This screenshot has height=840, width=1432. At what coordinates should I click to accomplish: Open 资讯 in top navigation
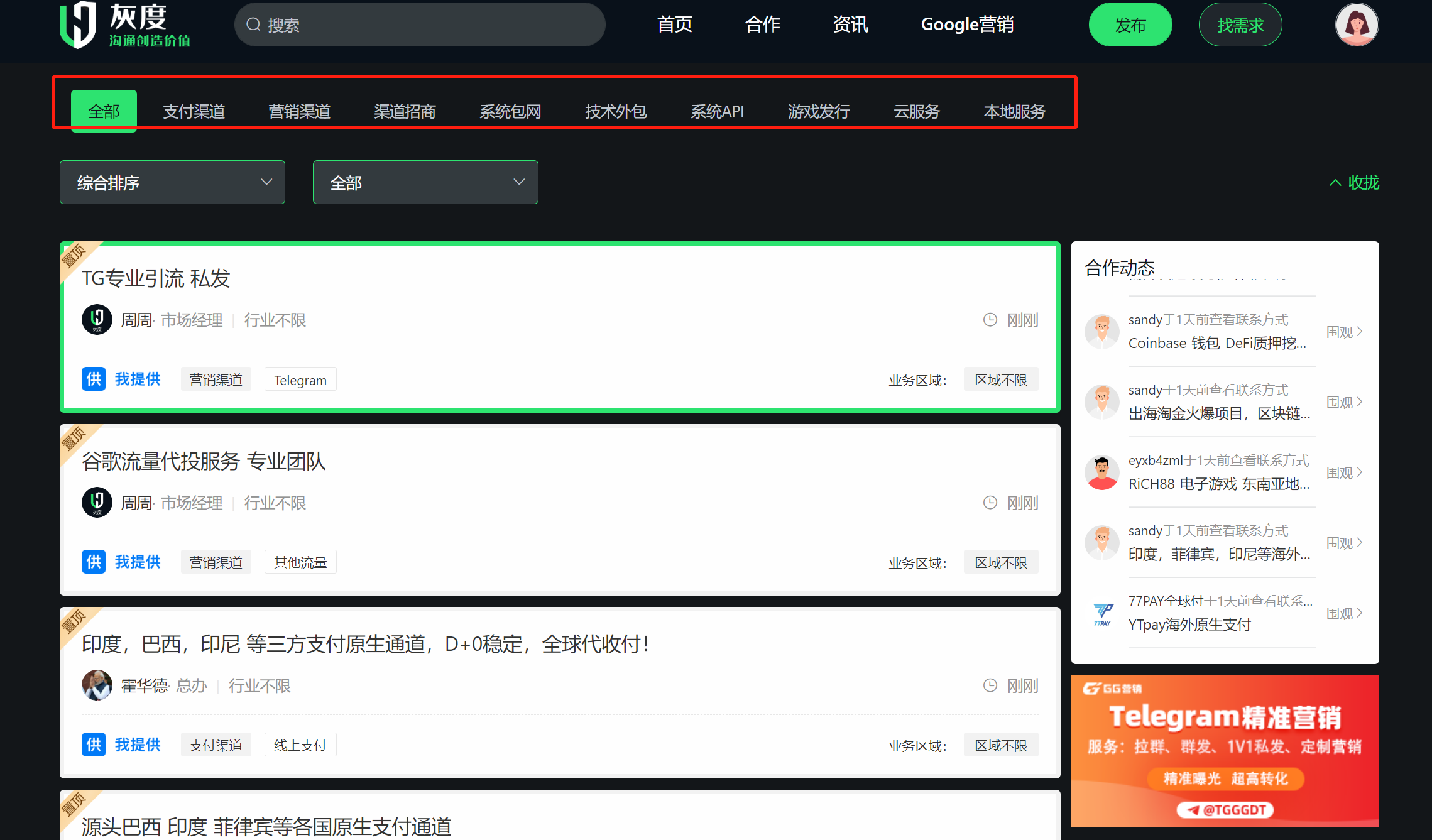point(850,25)
